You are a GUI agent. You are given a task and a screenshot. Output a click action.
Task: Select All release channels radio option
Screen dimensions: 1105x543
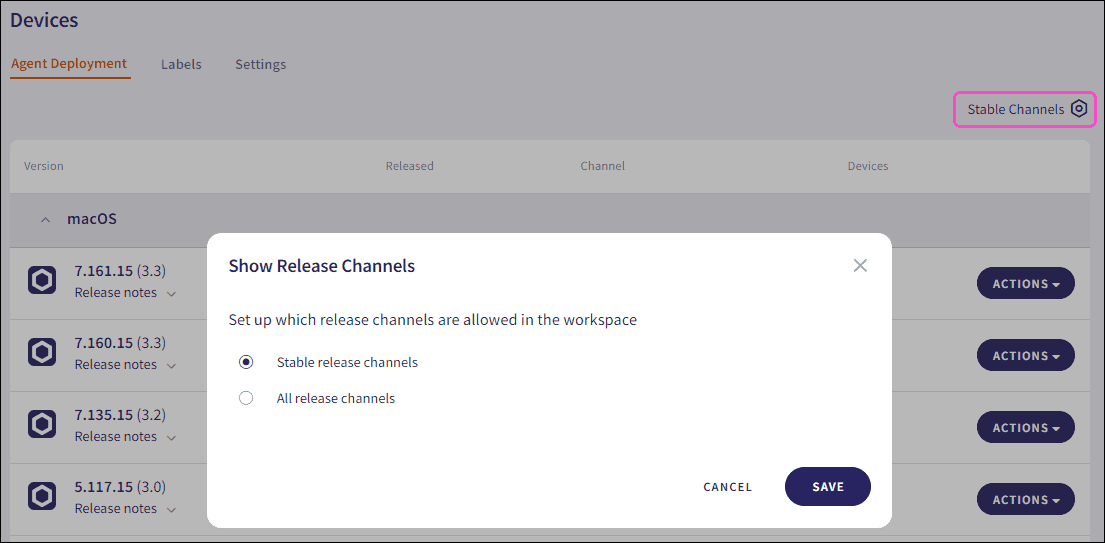(246, 398)
